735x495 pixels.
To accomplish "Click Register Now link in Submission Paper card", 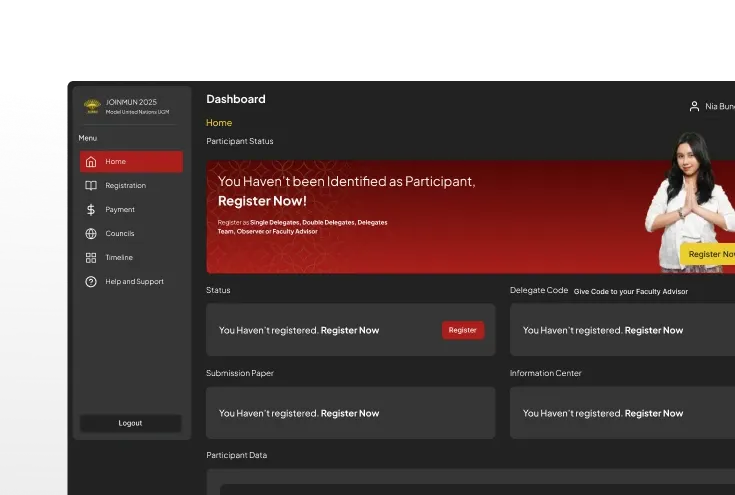I will click(350, 413).
